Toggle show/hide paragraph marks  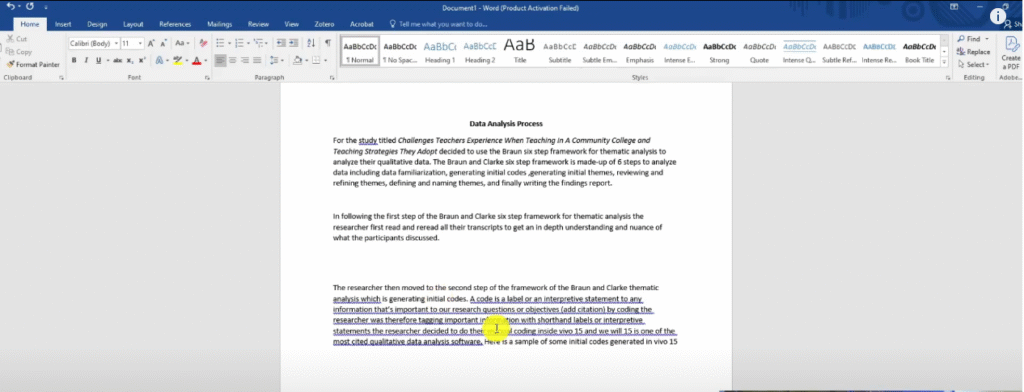coord(328,43)
